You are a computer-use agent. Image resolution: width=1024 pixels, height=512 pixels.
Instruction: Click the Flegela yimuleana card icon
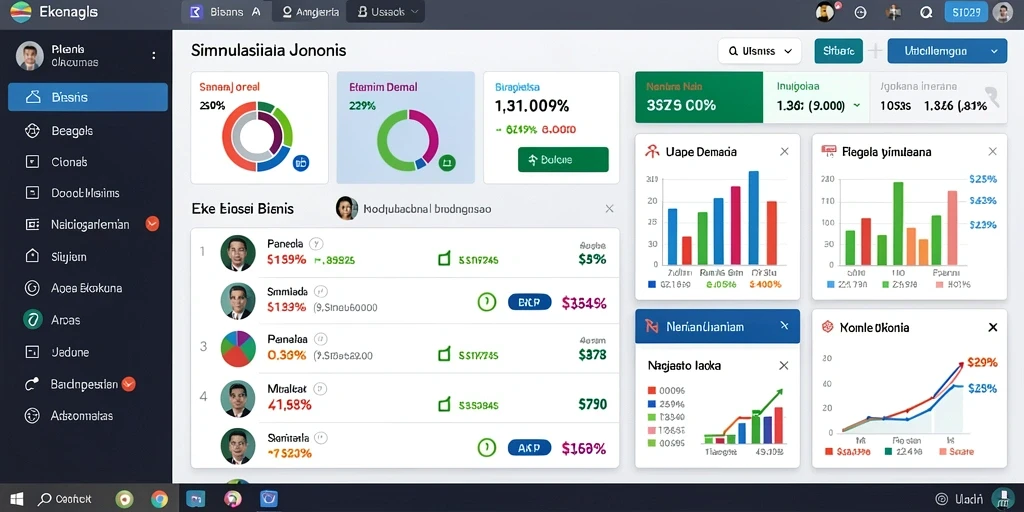829,151
